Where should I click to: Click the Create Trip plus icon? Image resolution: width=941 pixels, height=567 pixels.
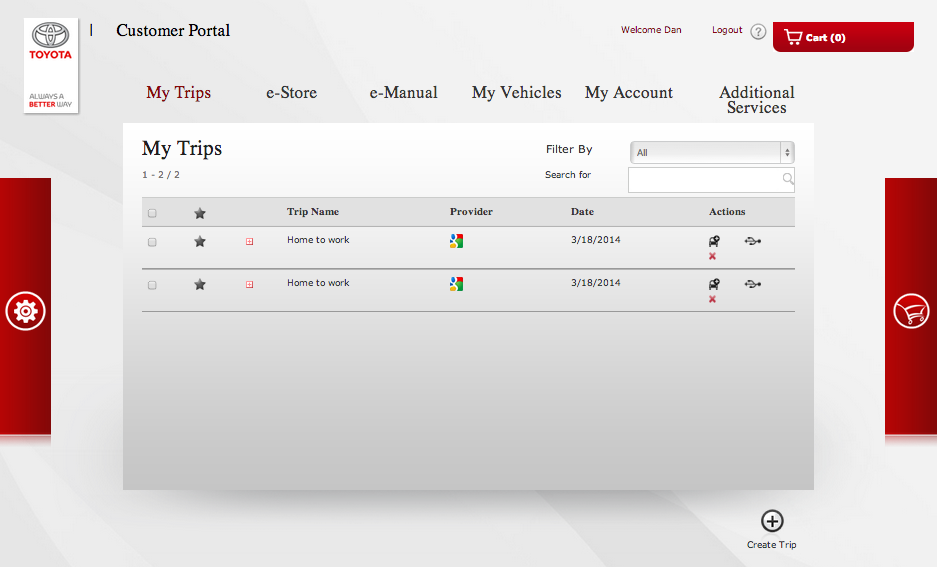coord(772,521)
